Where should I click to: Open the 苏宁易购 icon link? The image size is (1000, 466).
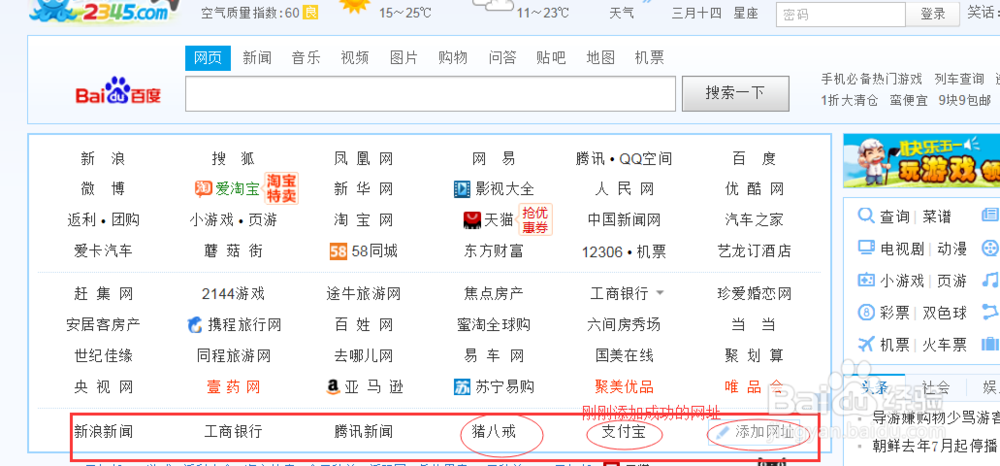click(x=462, y=386)
